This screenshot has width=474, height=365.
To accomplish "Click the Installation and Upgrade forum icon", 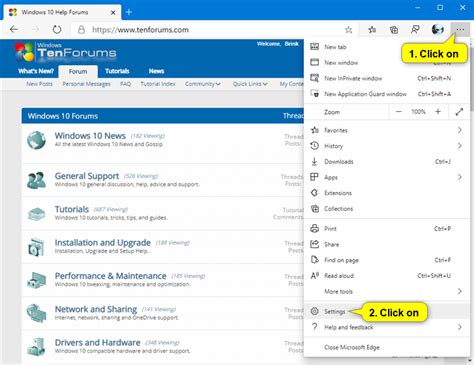I will (36, 247).
